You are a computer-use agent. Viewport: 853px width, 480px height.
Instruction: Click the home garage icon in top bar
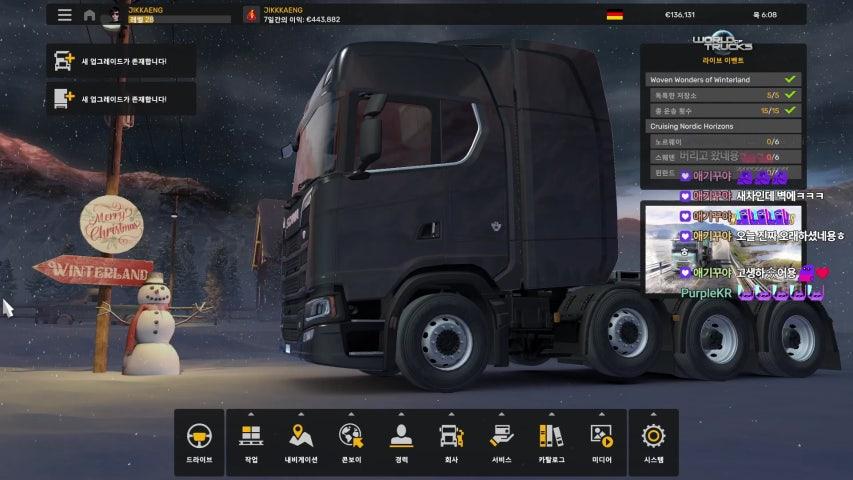[x=90, y=15]
